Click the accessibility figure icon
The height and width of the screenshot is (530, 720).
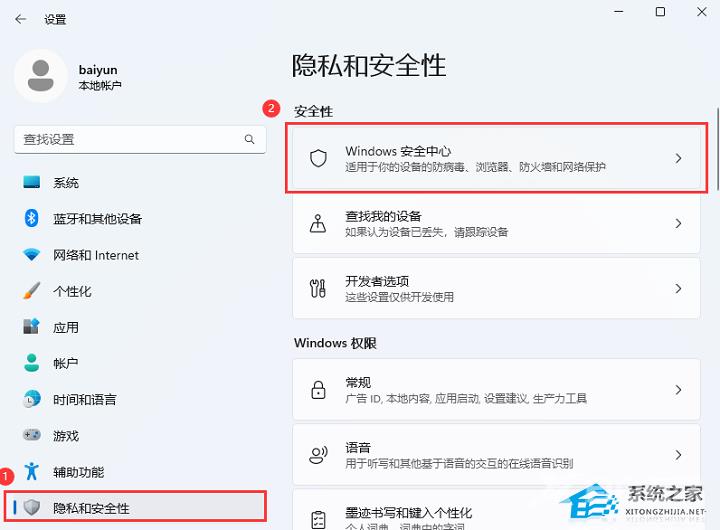click(x=32, y=471)
